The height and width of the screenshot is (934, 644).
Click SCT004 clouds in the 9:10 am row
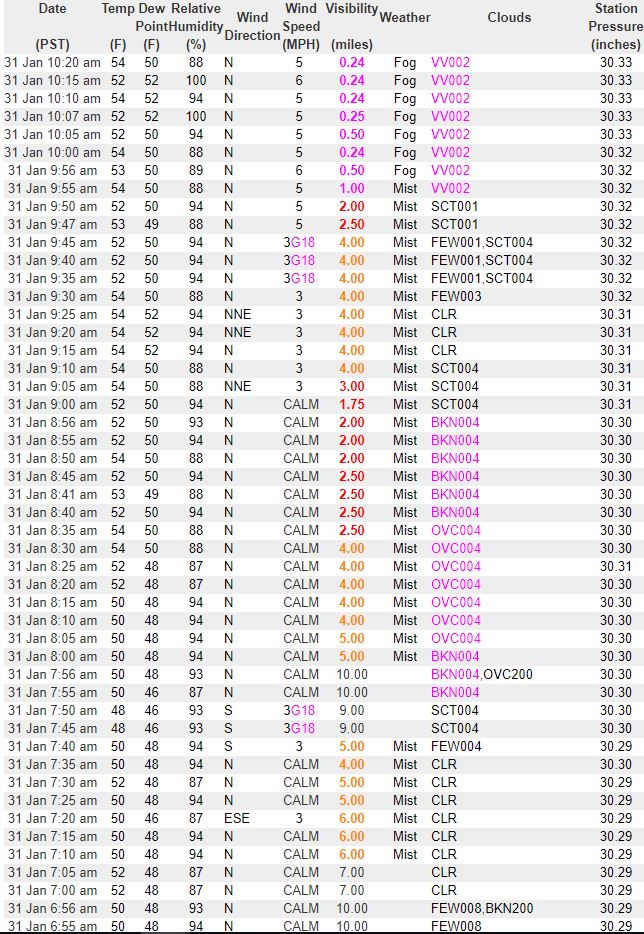(x=455, y=368)
